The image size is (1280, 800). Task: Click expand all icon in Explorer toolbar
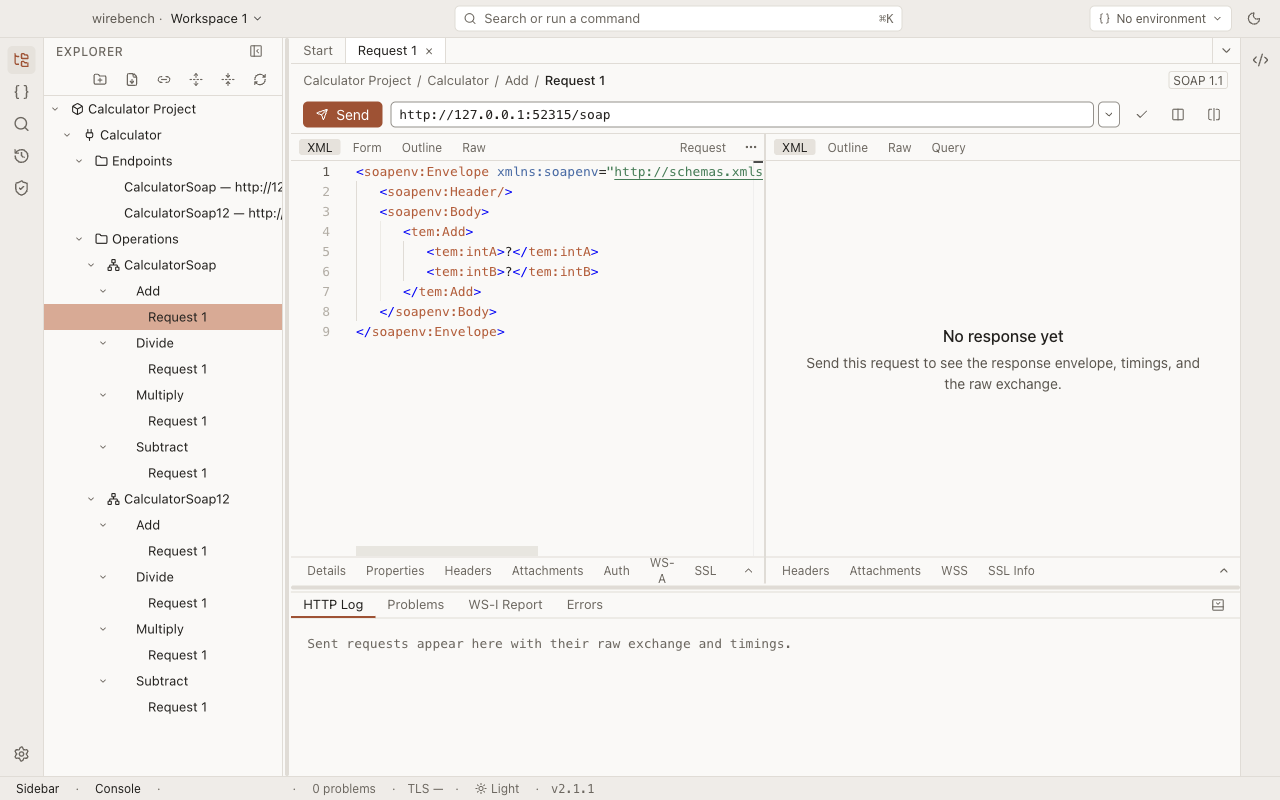point(196,79)
